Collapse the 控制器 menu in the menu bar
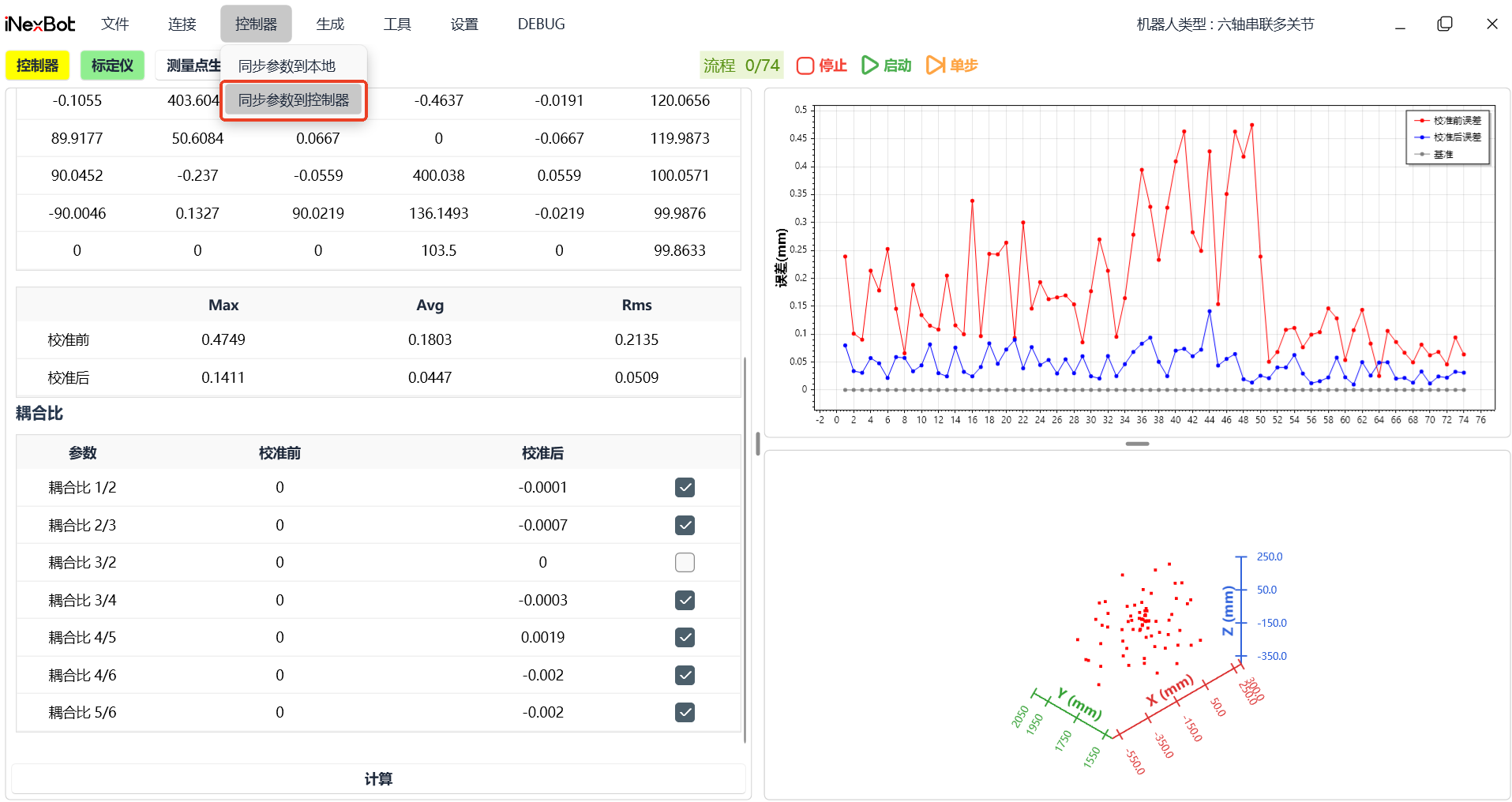 pos(257,24)
